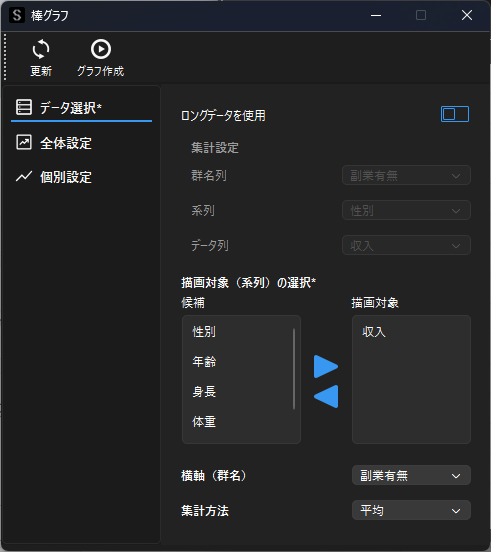
Task: Open the disabled 系列 dropdown showing 性別
Action: [x=406, y=210]
